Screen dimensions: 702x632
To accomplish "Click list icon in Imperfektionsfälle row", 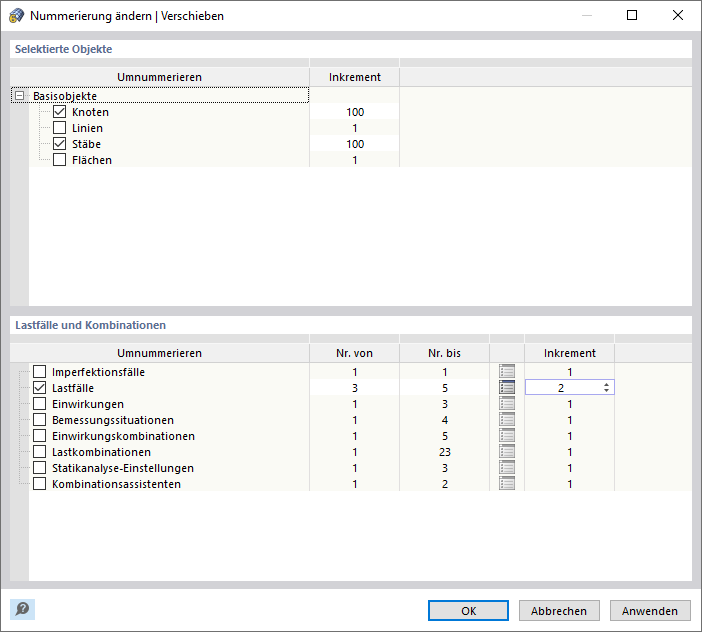I will 507,372.
